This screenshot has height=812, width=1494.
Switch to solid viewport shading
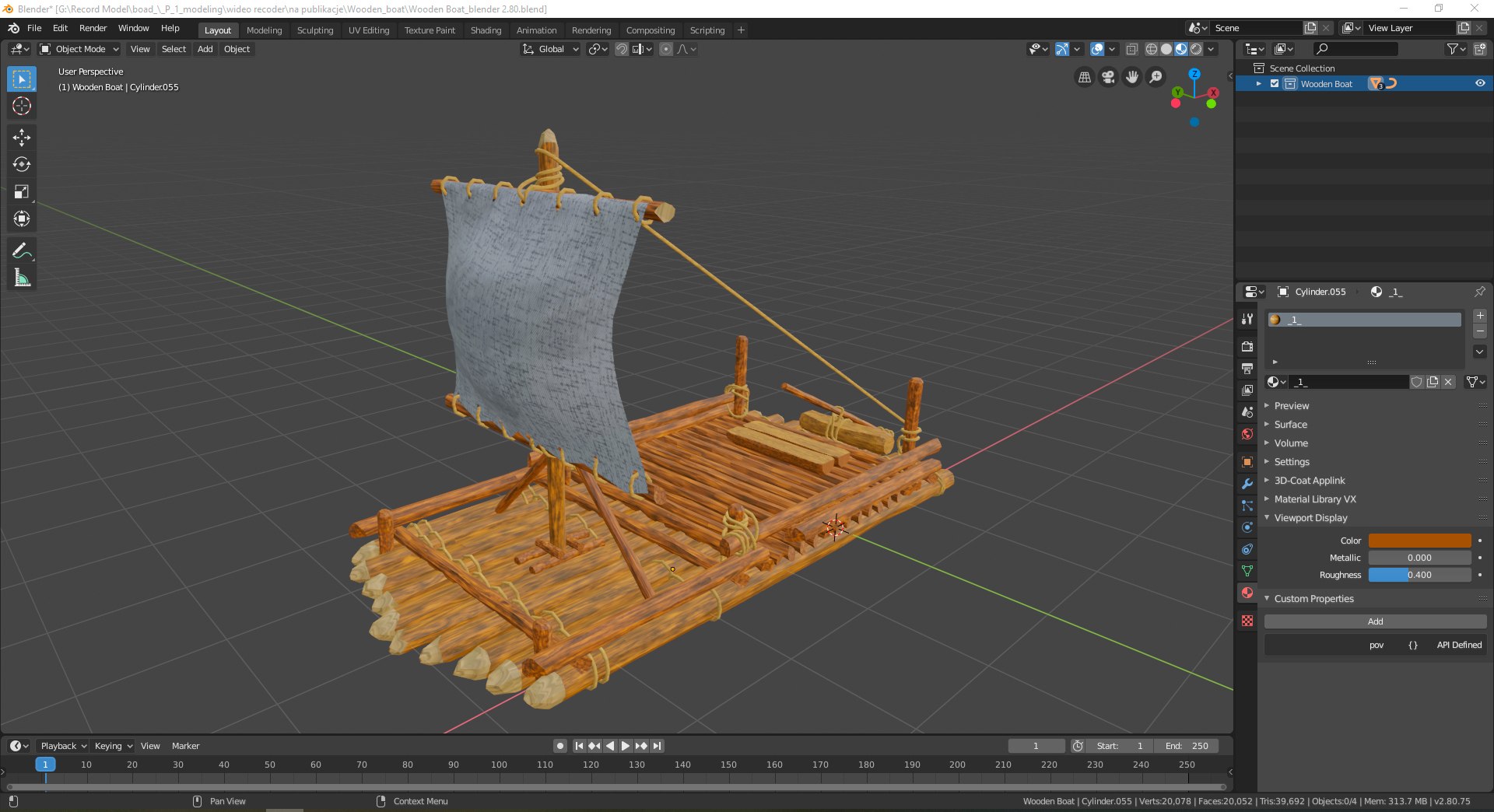1166,49
